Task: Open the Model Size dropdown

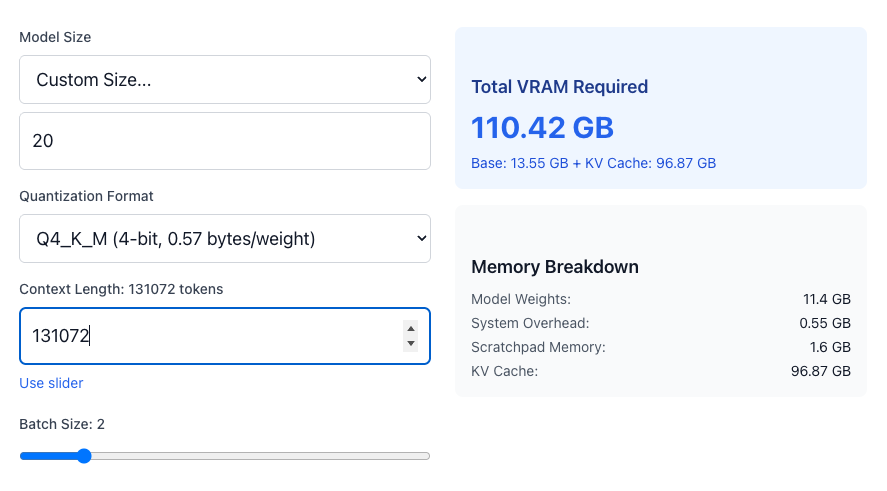Action: tap(225, 80)
